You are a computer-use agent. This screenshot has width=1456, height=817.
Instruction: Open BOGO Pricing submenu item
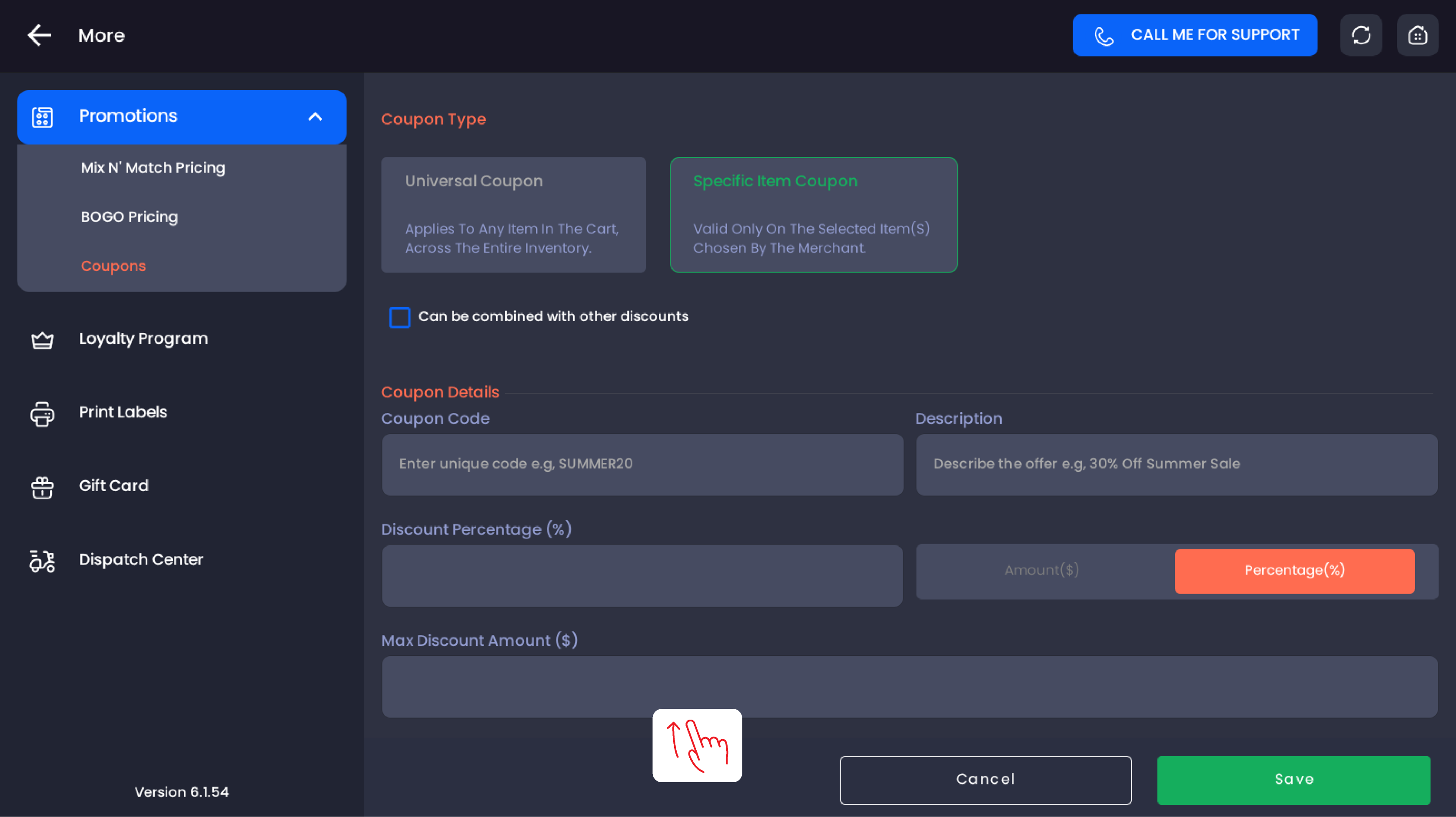pos(129,217)
